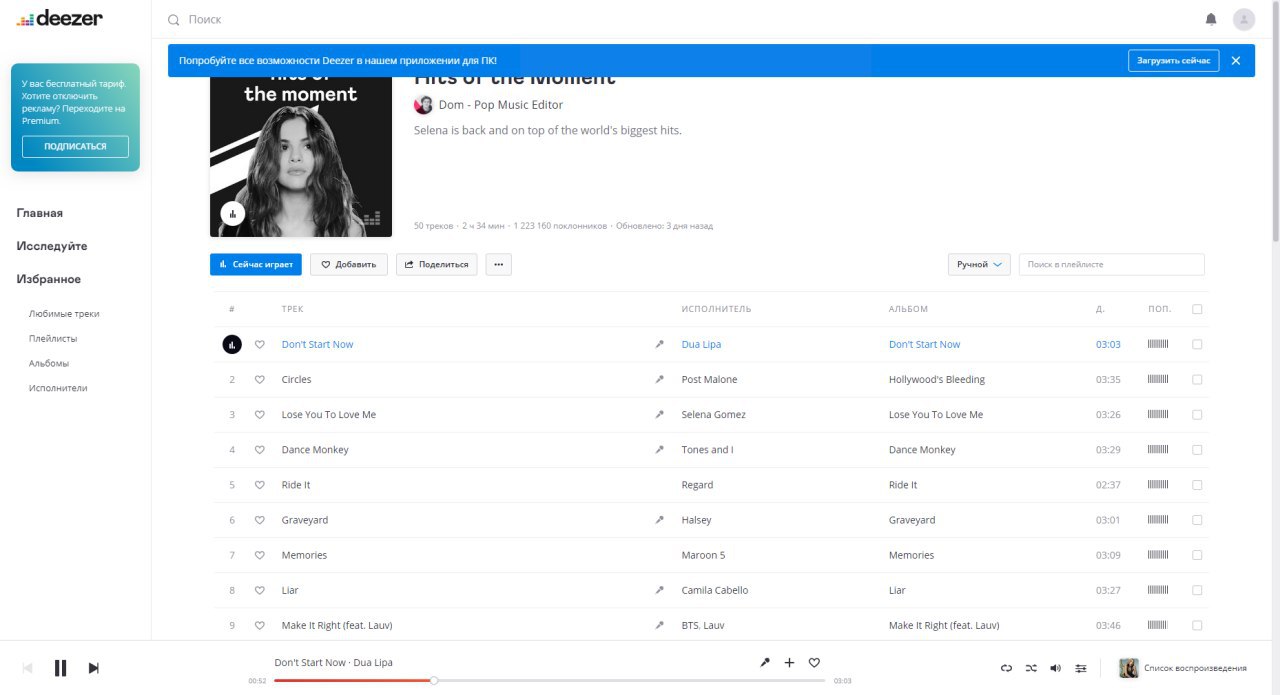The width and height of the screenshot is (1280, 695).
Task: Click the Поделиться button
Action: 436,264
